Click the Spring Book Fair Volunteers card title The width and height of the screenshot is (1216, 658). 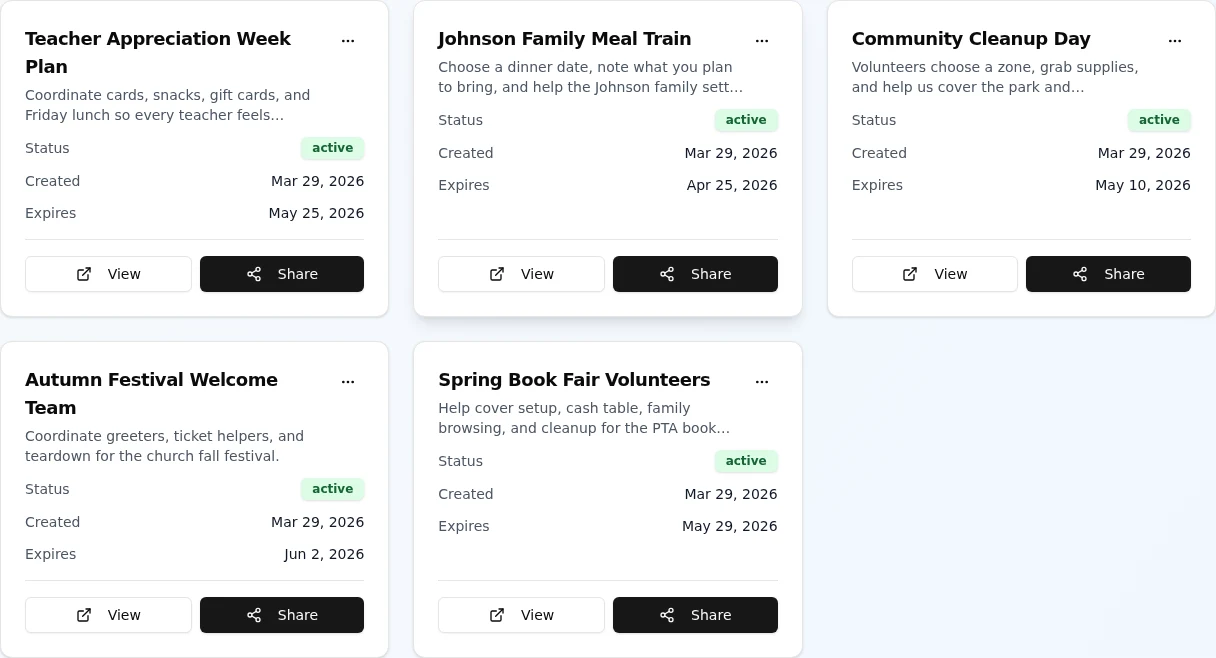coord(574,380)
